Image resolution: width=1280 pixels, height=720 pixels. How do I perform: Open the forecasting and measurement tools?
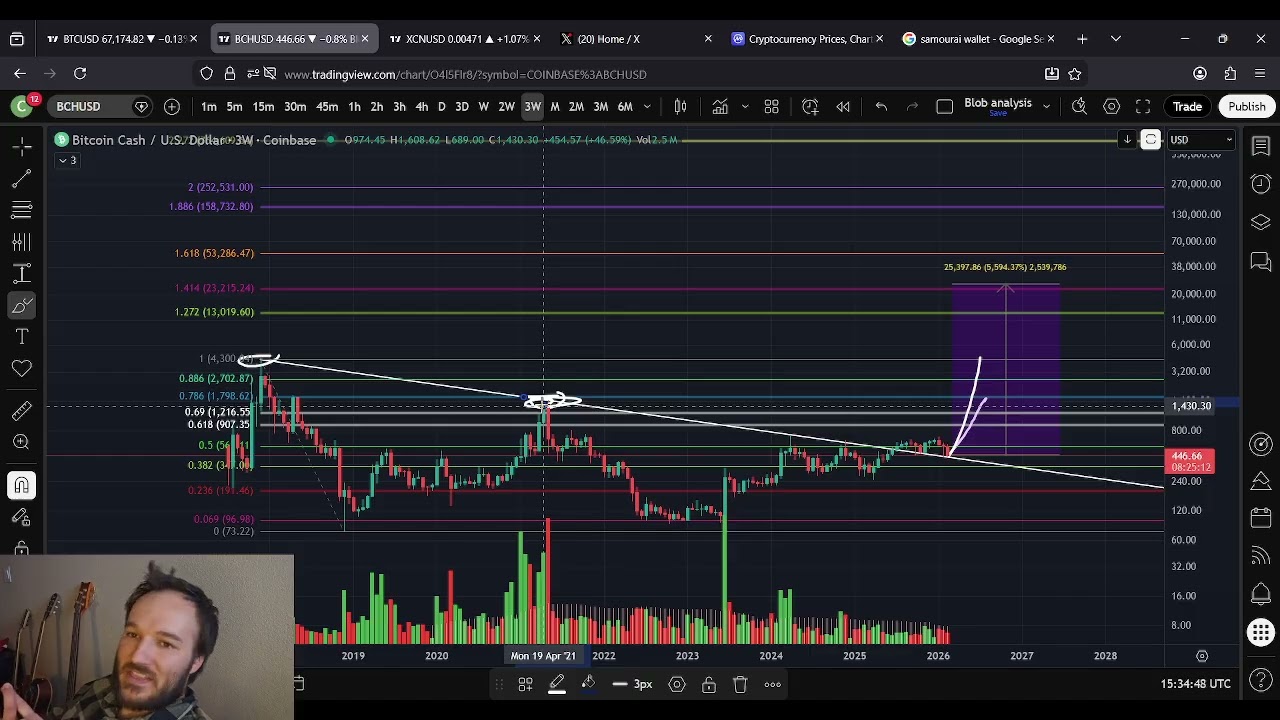coord(21,274)
